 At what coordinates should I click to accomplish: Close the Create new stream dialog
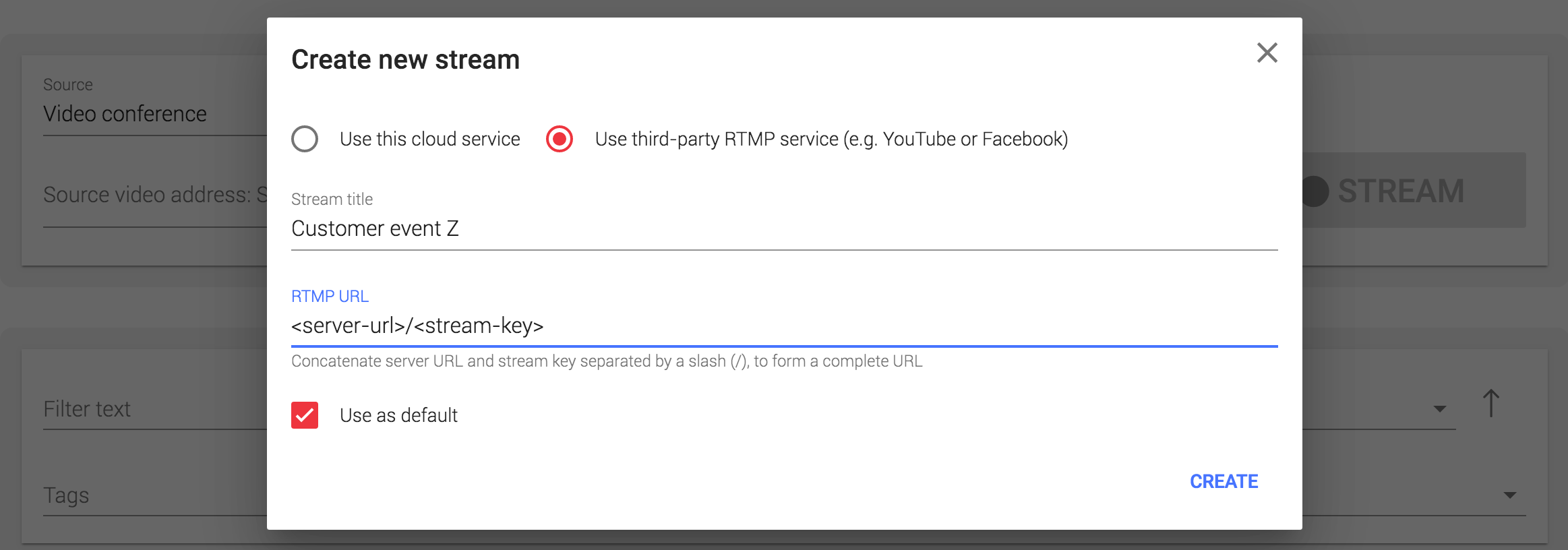(x=1267, y=53)
